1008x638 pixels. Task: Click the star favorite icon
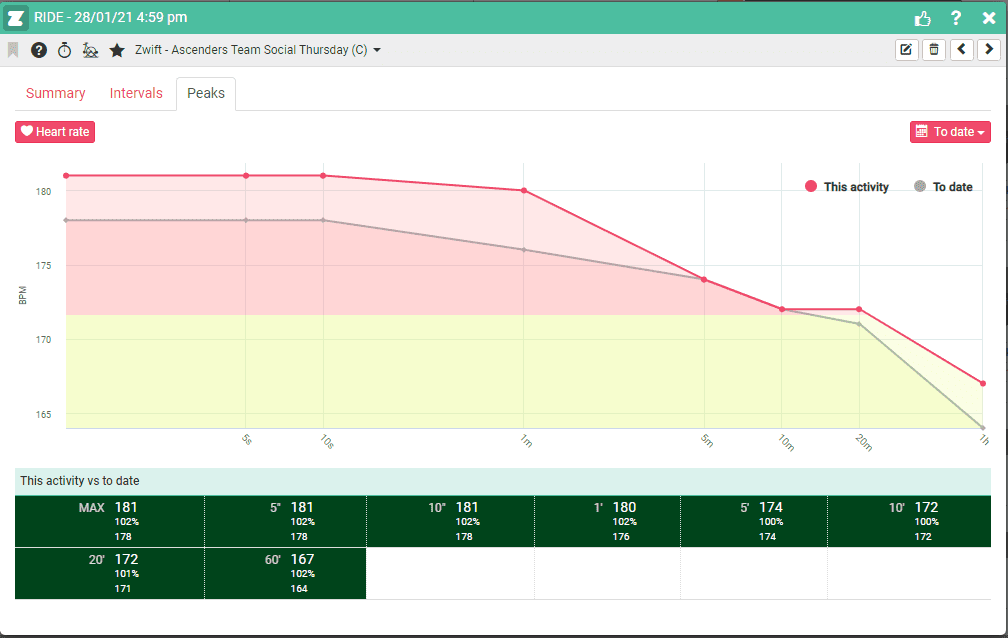[x=117, y=50]
